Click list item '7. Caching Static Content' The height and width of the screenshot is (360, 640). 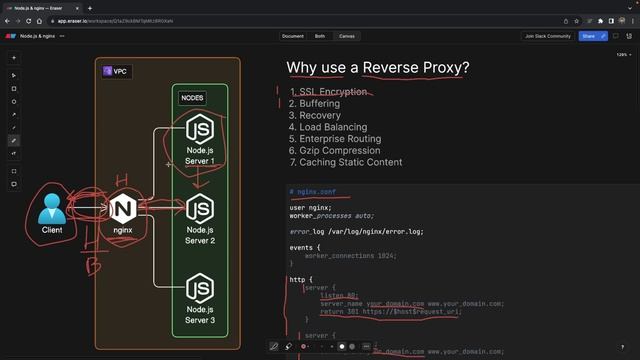pos(346,162)
